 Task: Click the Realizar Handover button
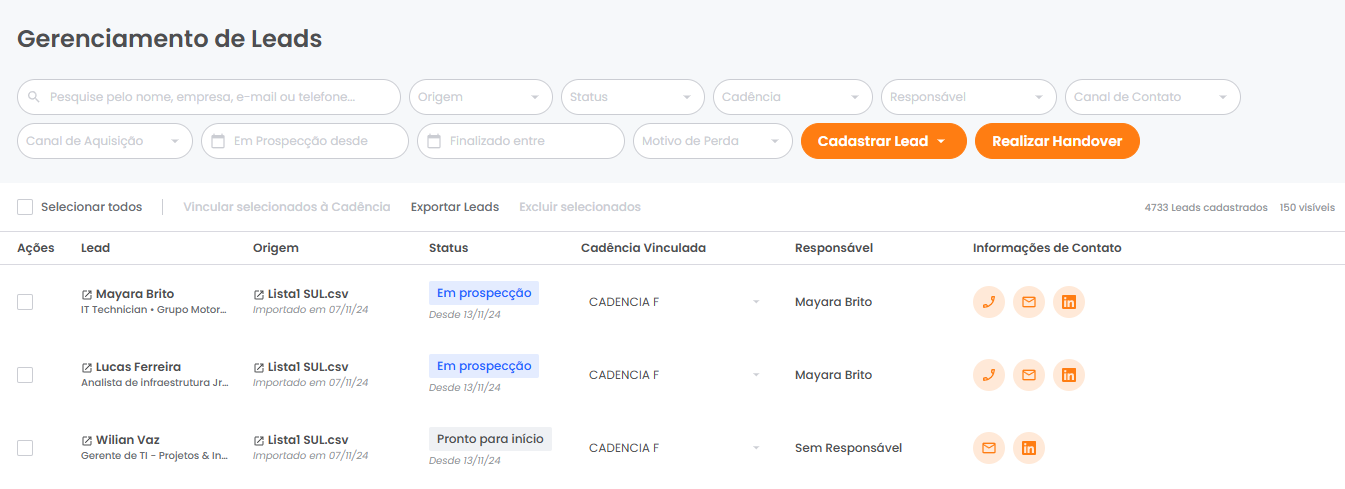(x=1057, y=141)
